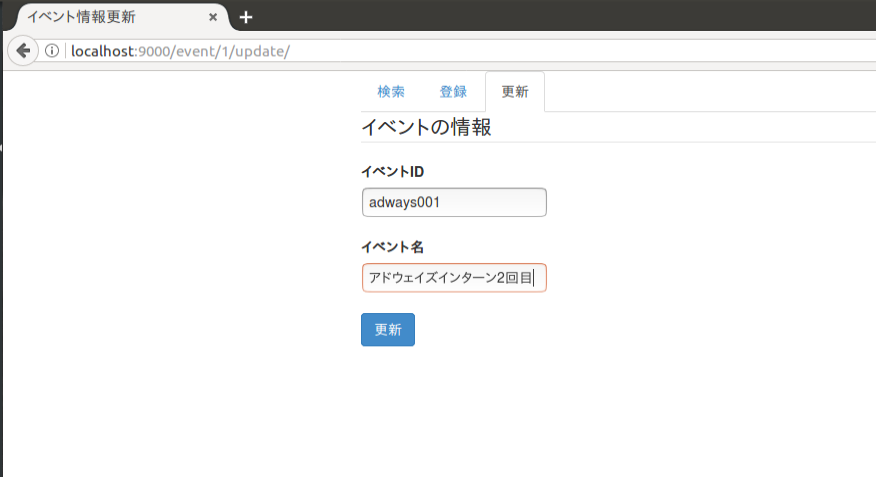Viewport: 876px width, 477px height.
Task: Submit the form with blue 更新 button
Action: [x=388, y=330]
